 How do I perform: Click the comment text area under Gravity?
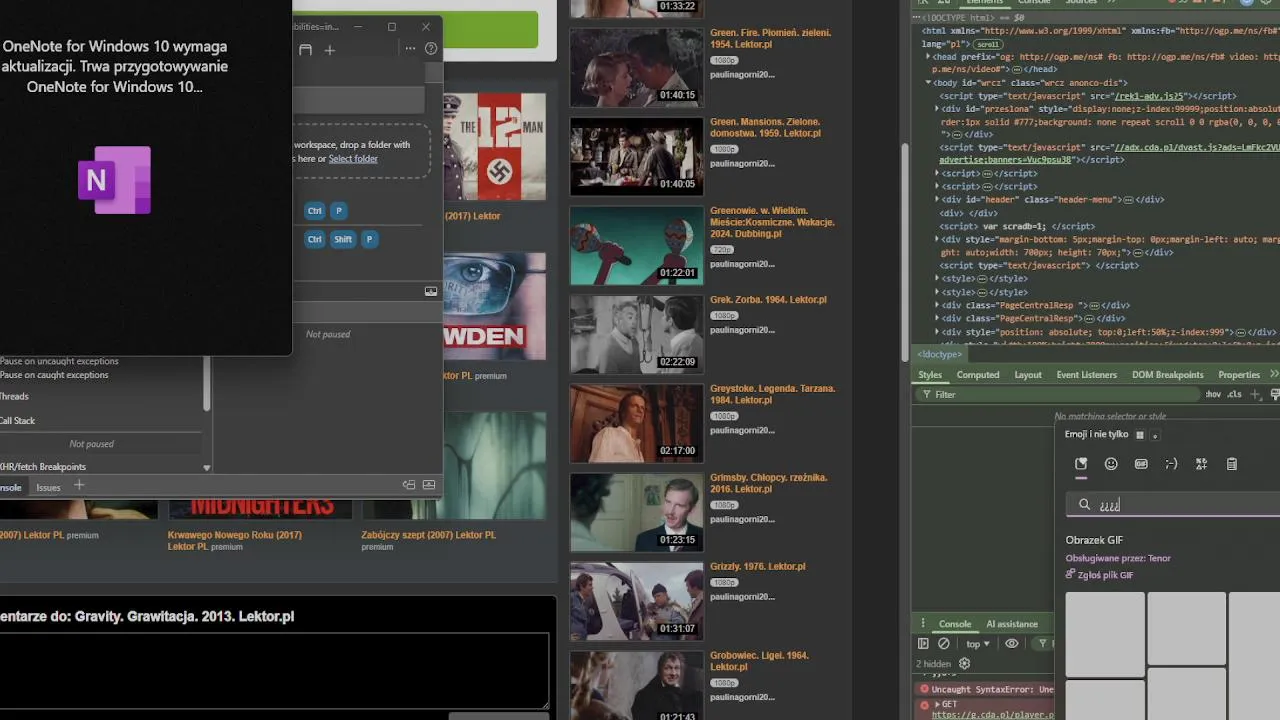pyautogui.click(x=274, y=670)
